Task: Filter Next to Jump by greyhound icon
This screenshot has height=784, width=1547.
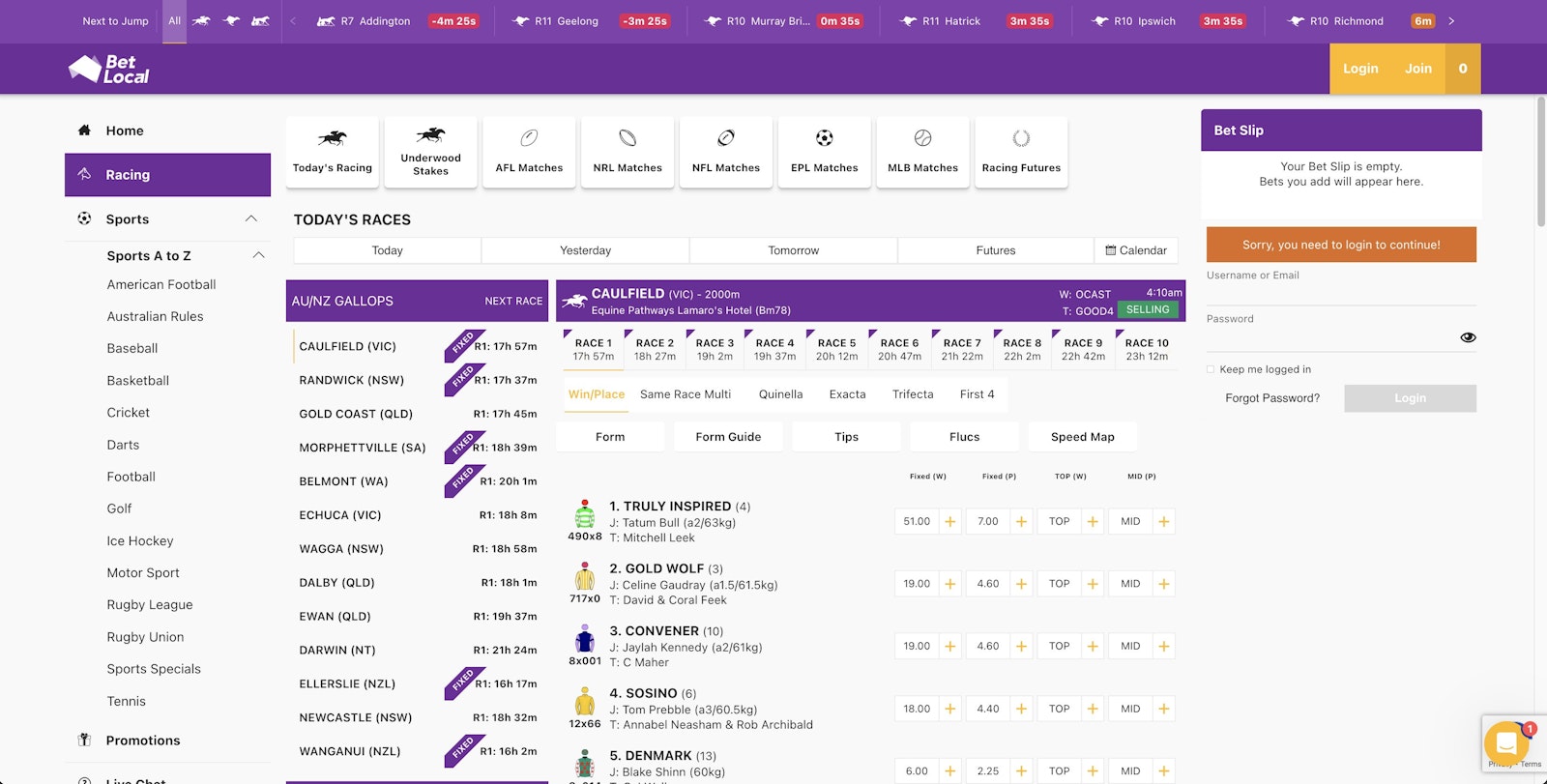Action: click(231, 20)
